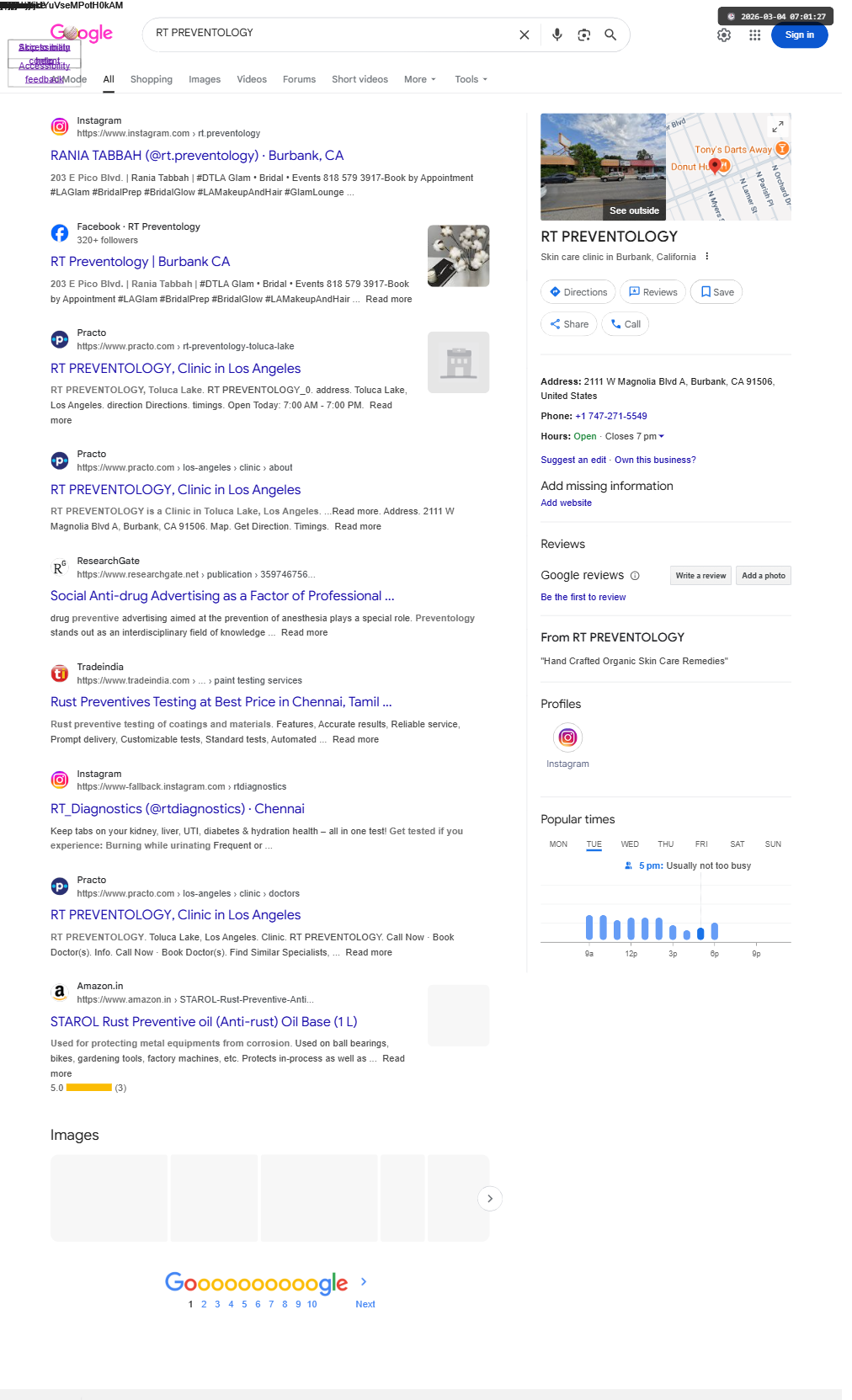Click Suggest an edit link
Screen dimensions: 852x1400
573,460
